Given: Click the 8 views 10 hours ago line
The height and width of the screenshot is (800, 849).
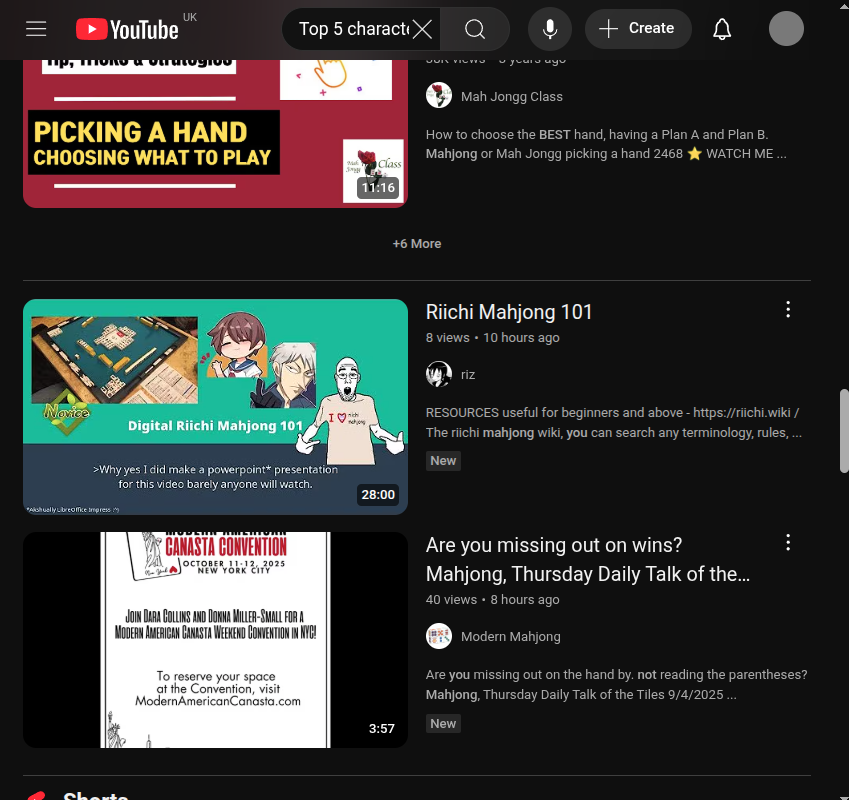Looking at the screenshot, I should (x=492, y=338).
